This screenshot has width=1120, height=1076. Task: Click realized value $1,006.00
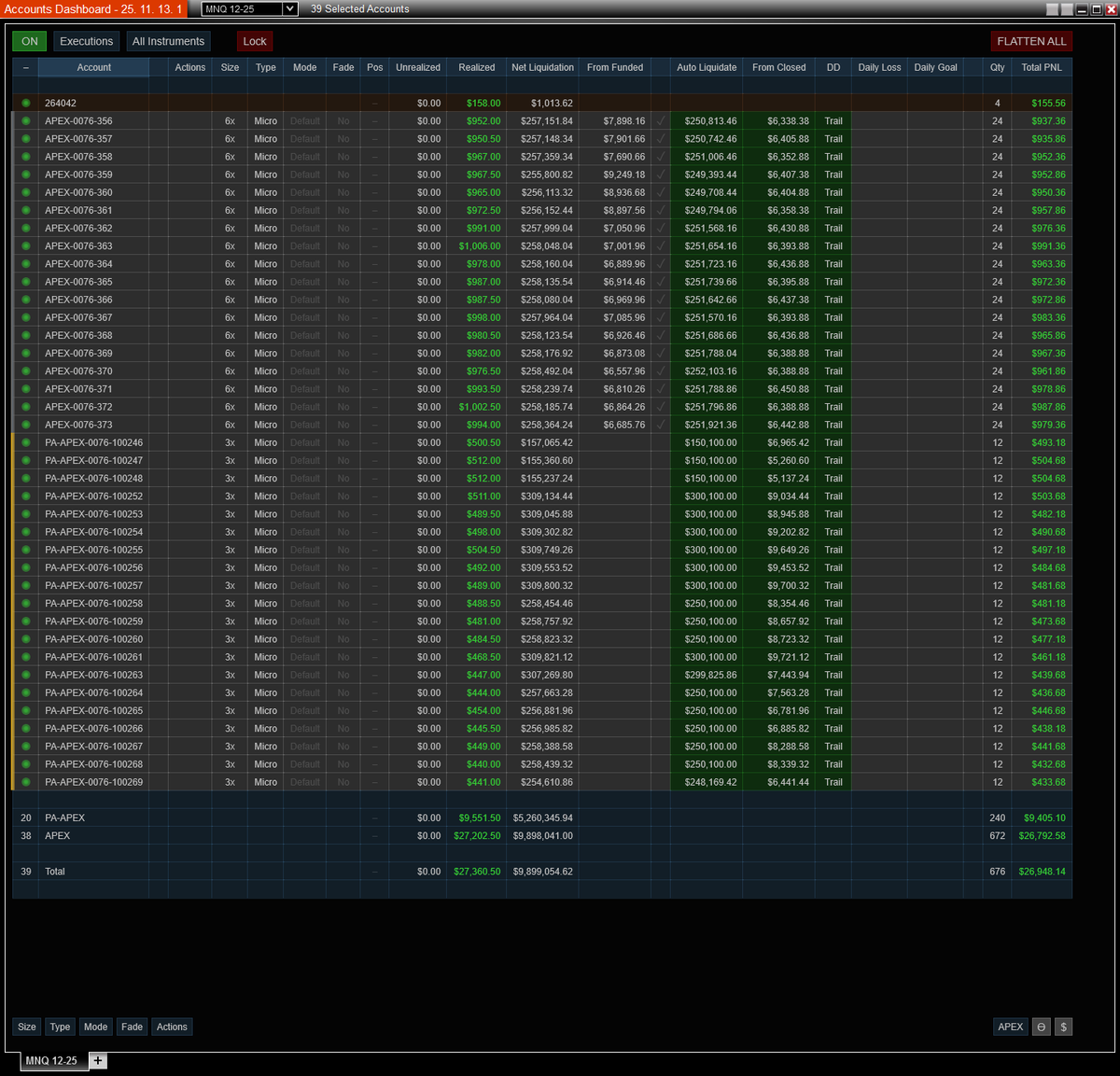[x=480, y=246]
